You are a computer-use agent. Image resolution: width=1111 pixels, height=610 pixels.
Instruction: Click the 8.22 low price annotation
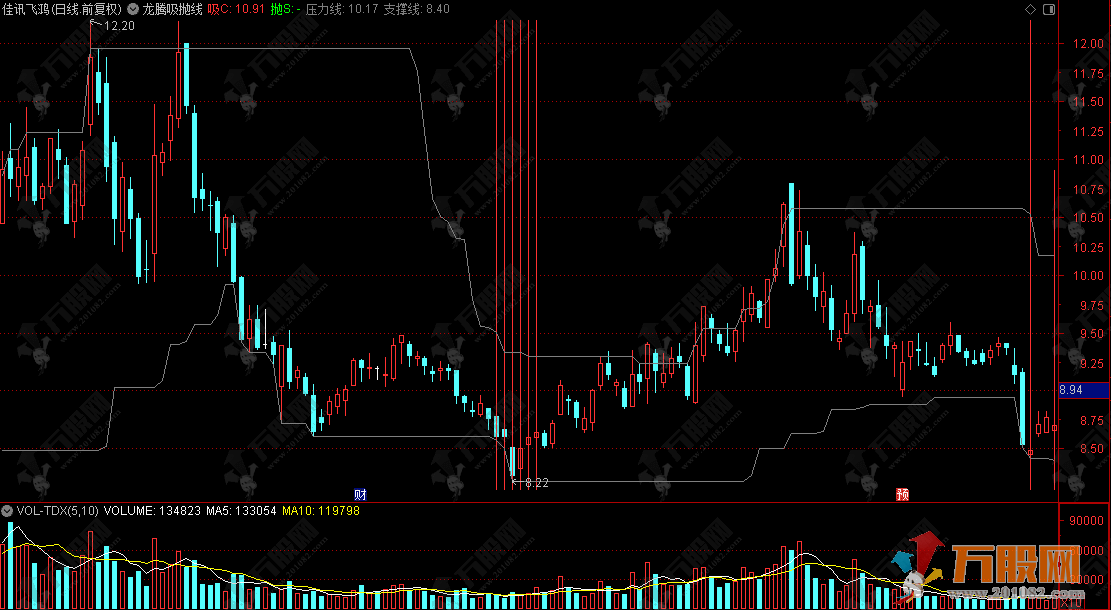[534, 483]
